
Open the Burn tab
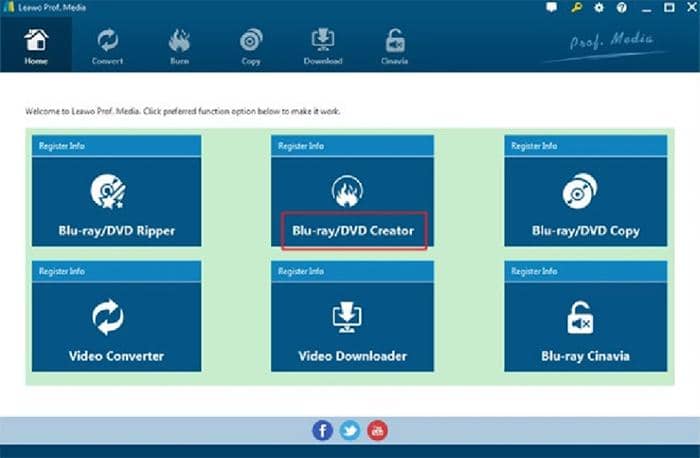tap(179, 46)
